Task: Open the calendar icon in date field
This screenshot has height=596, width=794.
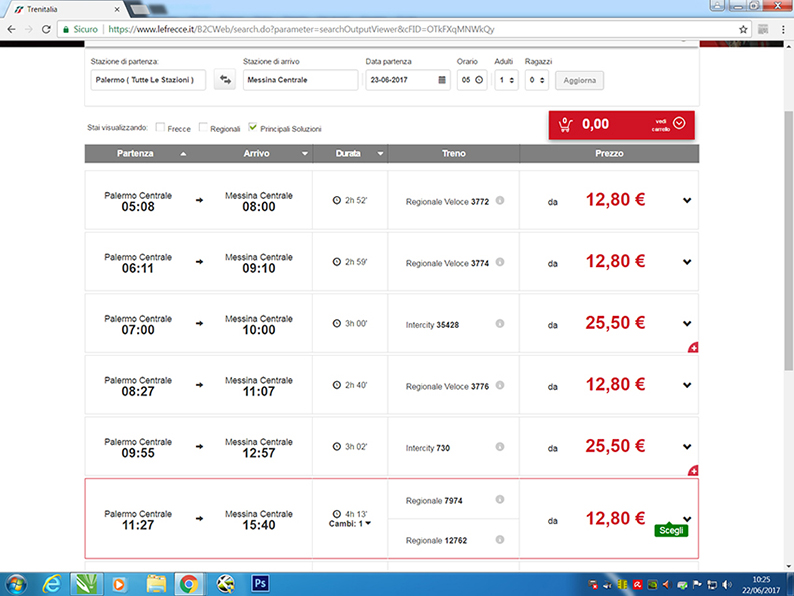Action: 443,80
